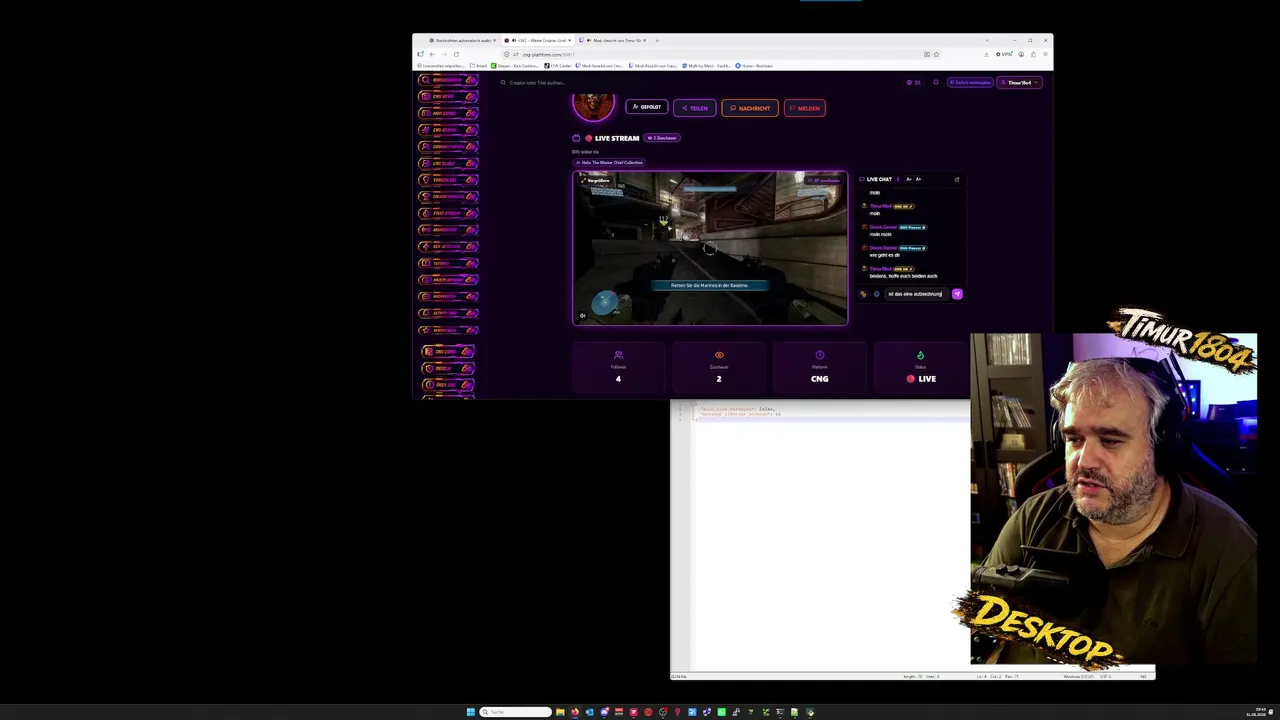Click the Status LIVE stat card
The image size is (1280, 720).
tap(921, 366)
